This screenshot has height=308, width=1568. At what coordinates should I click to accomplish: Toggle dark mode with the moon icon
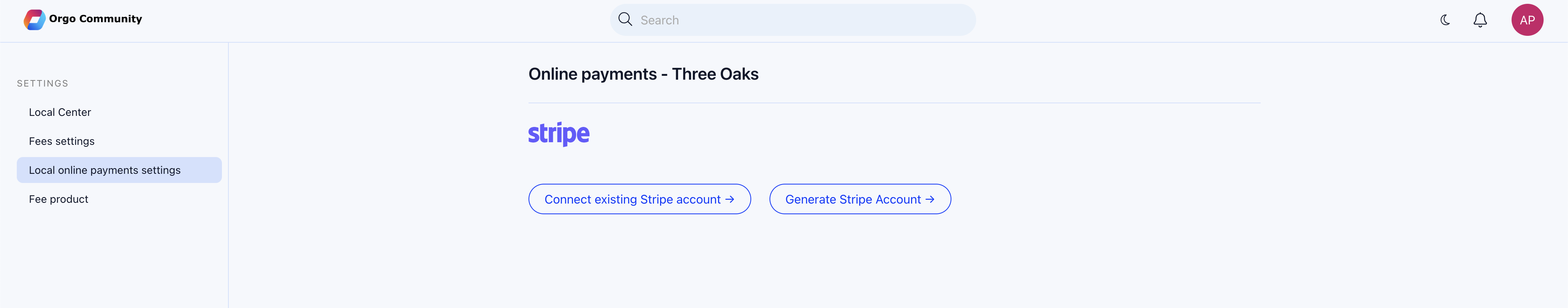pyautogui.click(x=1445, y=20)
